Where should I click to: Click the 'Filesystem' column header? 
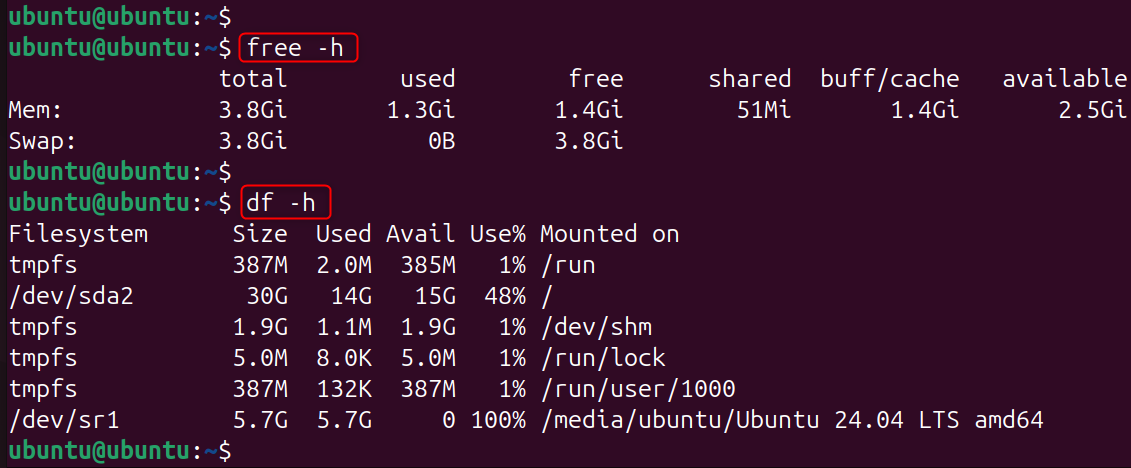click(x=77, y=234)
